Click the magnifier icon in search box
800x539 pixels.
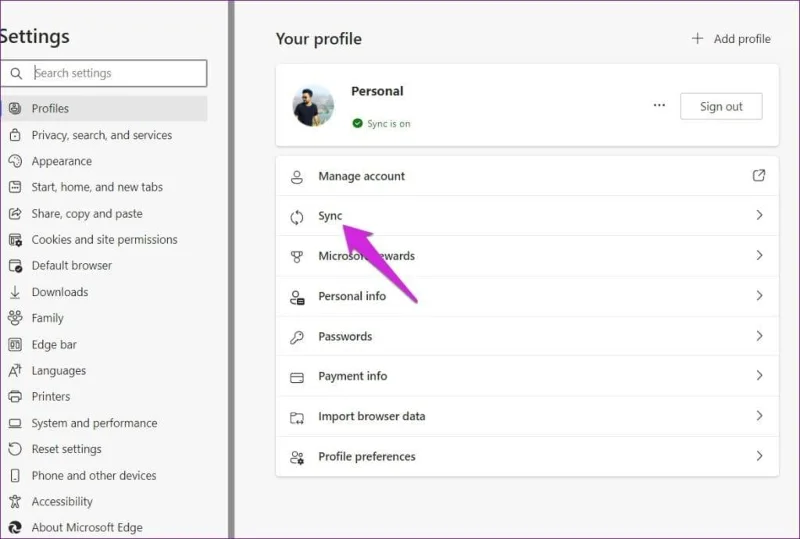[x=16, y=74]
